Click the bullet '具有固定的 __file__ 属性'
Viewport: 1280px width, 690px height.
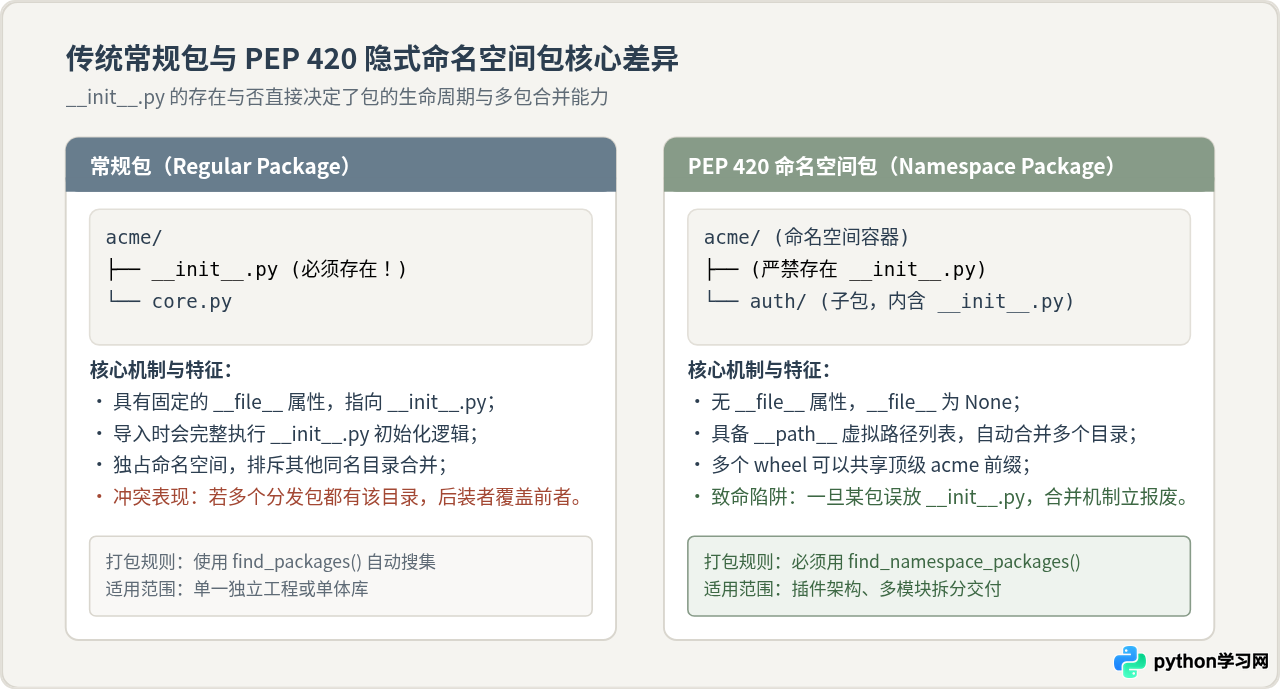[296, 402]
